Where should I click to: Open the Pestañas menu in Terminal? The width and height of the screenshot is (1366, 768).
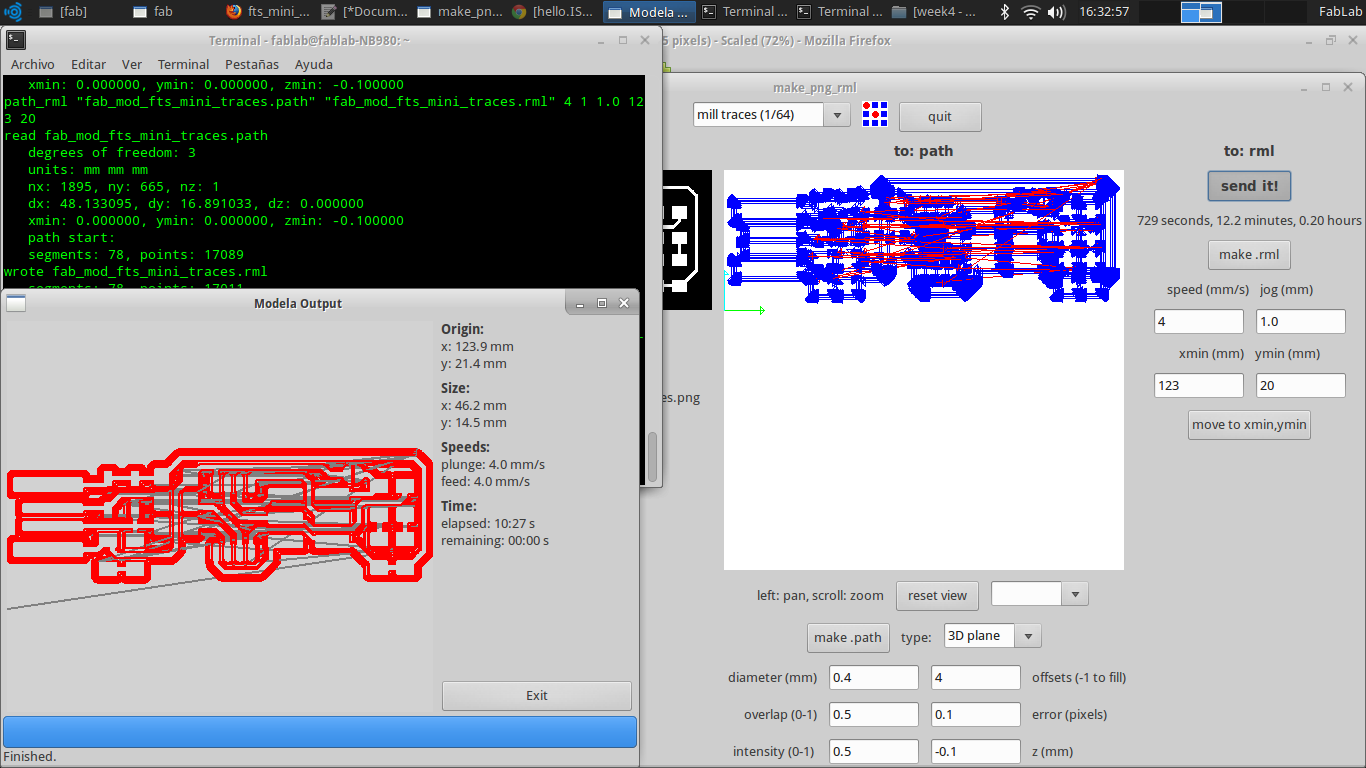252,64
